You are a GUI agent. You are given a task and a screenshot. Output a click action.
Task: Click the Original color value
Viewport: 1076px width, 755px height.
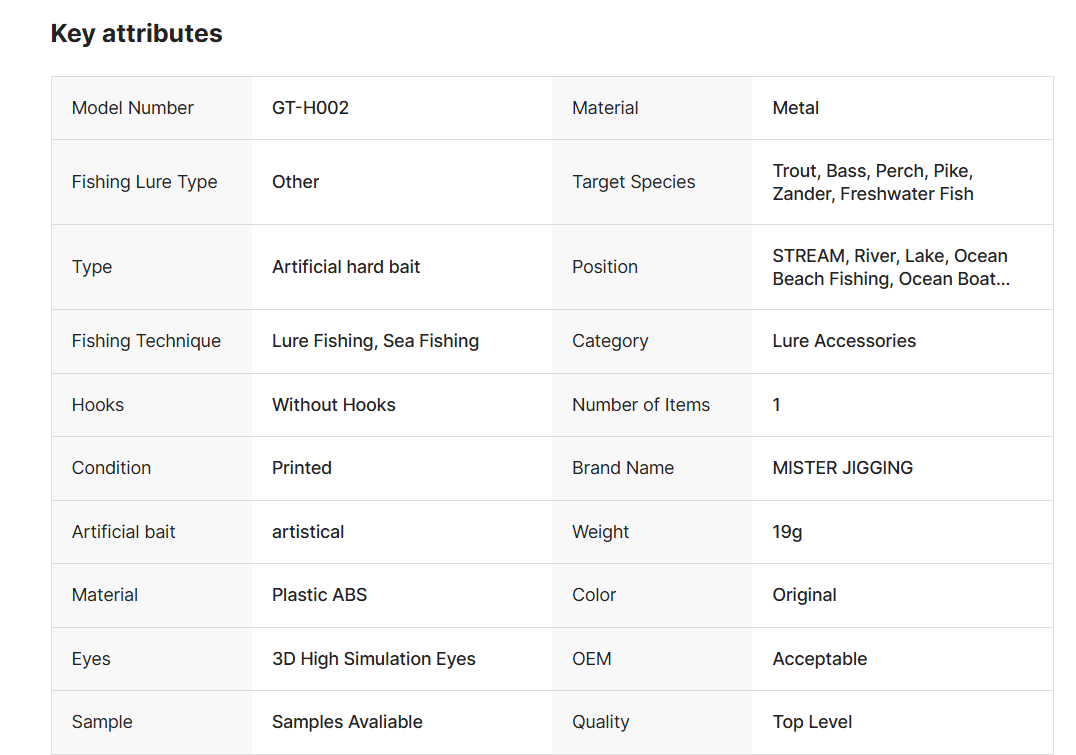point(804,595)
